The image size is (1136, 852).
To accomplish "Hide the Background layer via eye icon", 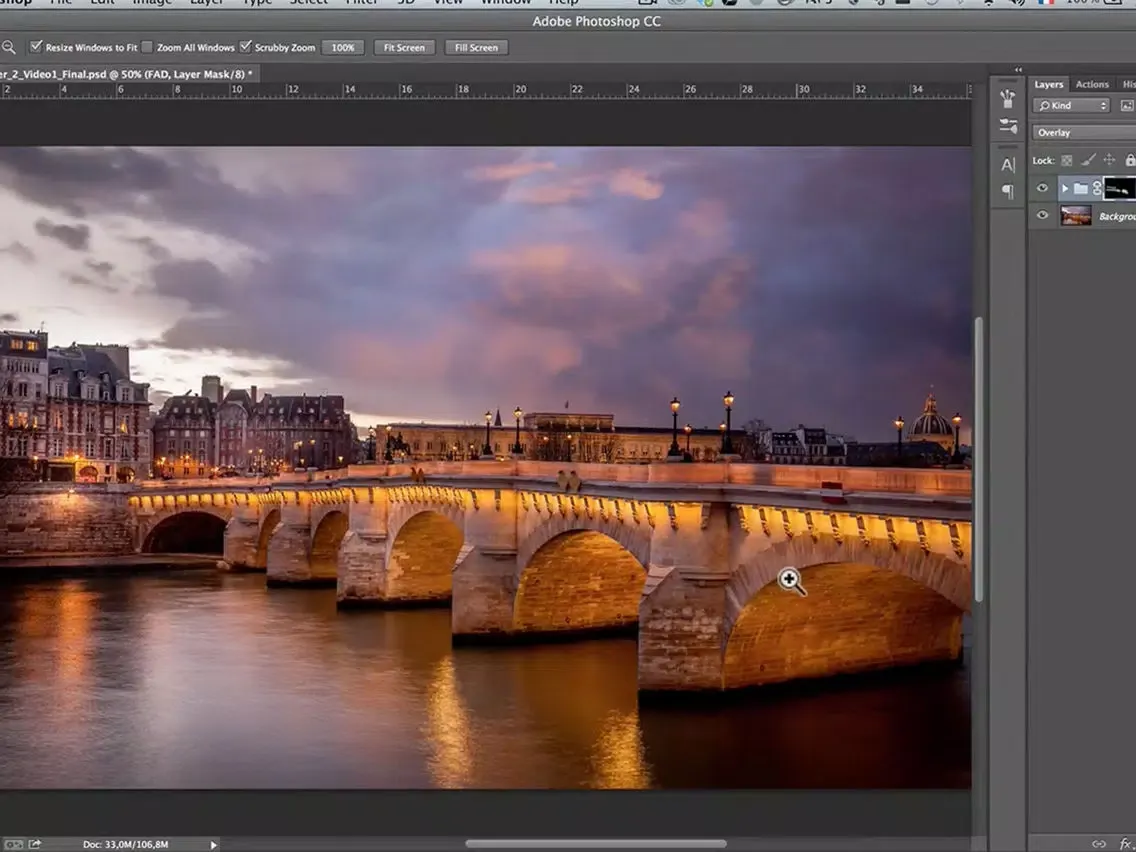I will tap(1042, 214).
